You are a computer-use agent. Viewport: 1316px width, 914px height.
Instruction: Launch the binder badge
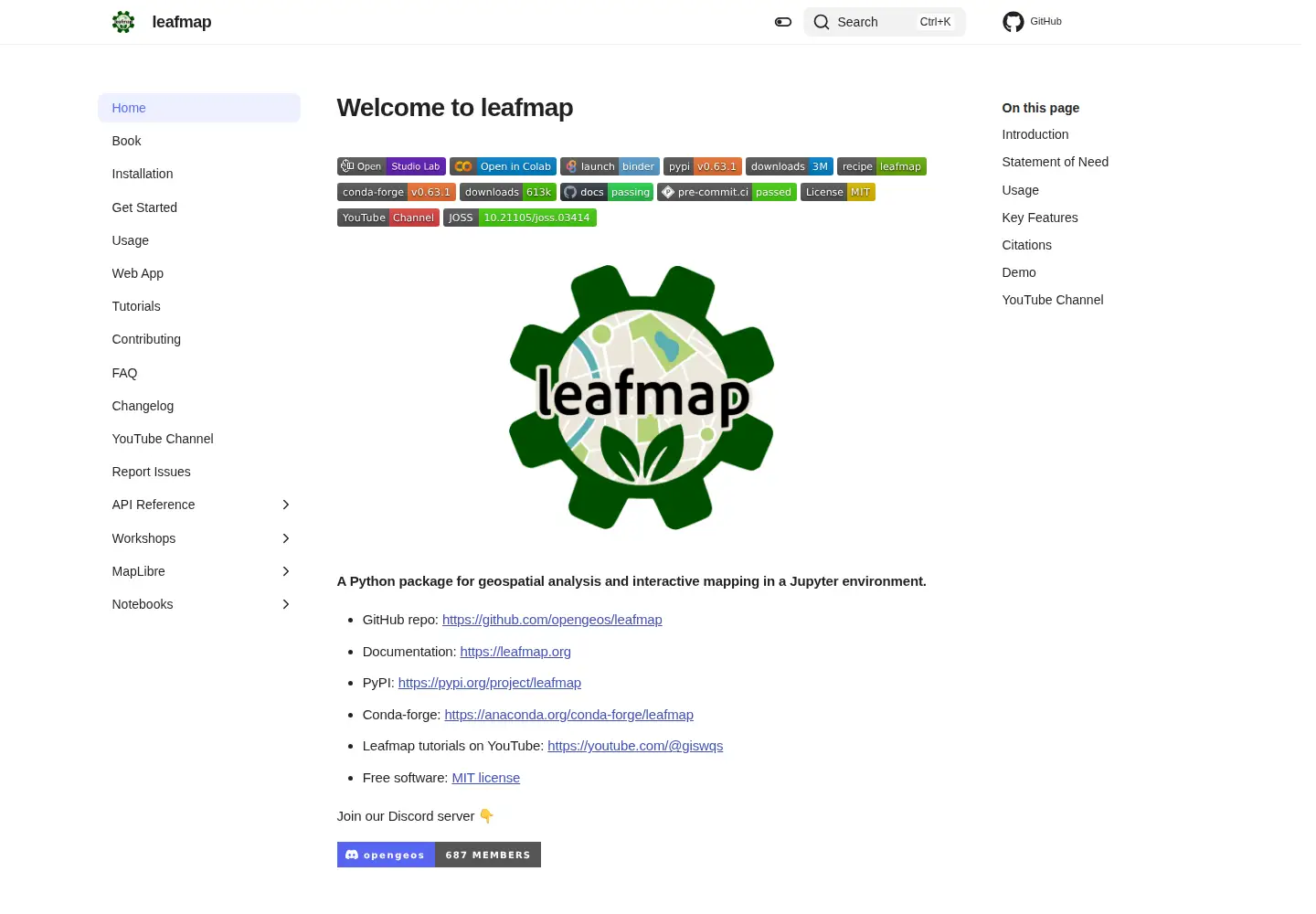tap(610, 166)
